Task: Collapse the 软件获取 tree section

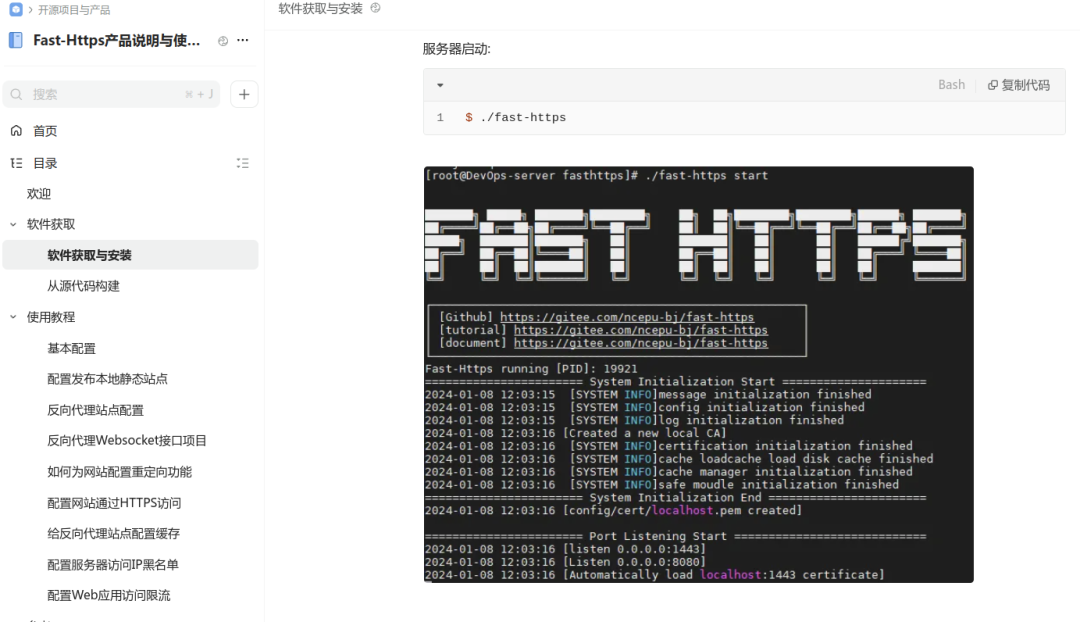Action: click(14, 224)
